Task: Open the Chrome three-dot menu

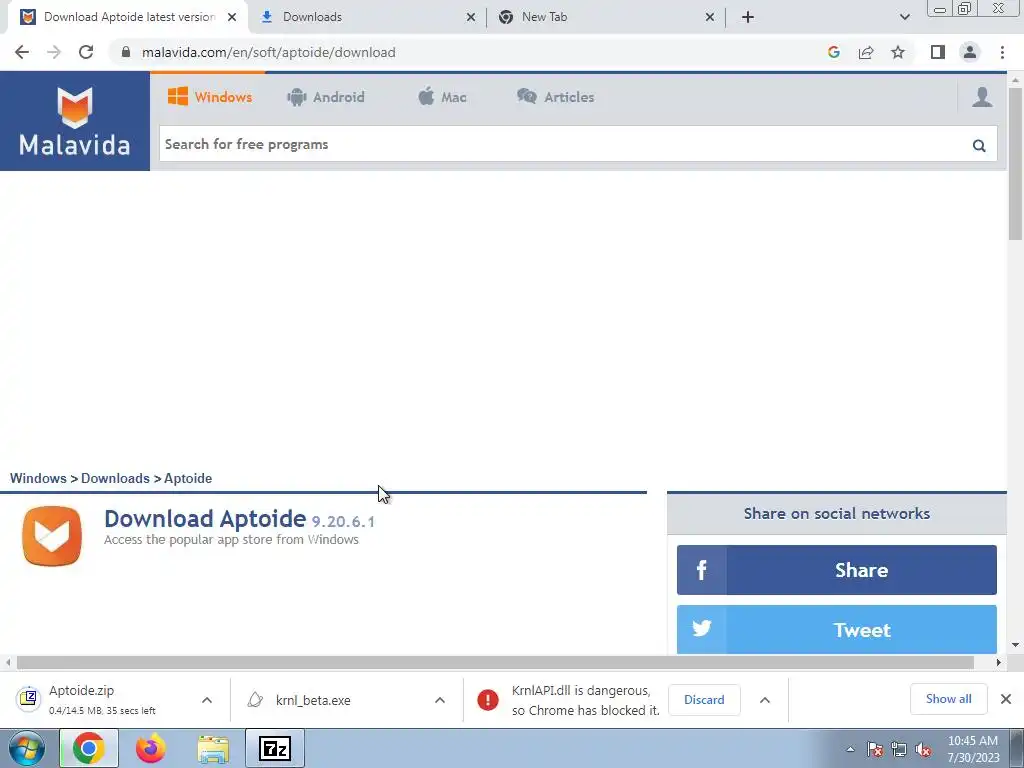Action: tap(1002, 52)
